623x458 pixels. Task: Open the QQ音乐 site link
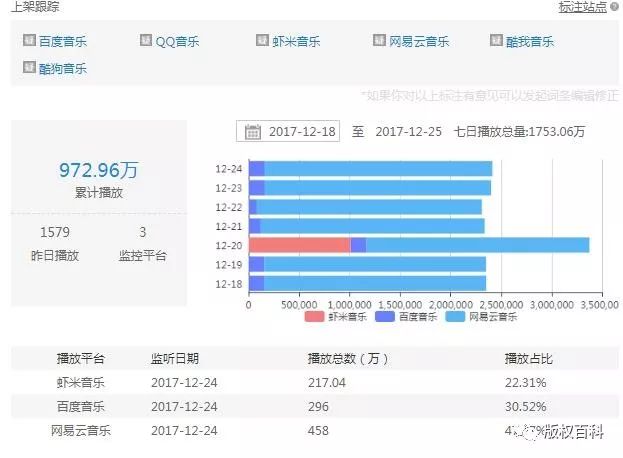(177, 41)
